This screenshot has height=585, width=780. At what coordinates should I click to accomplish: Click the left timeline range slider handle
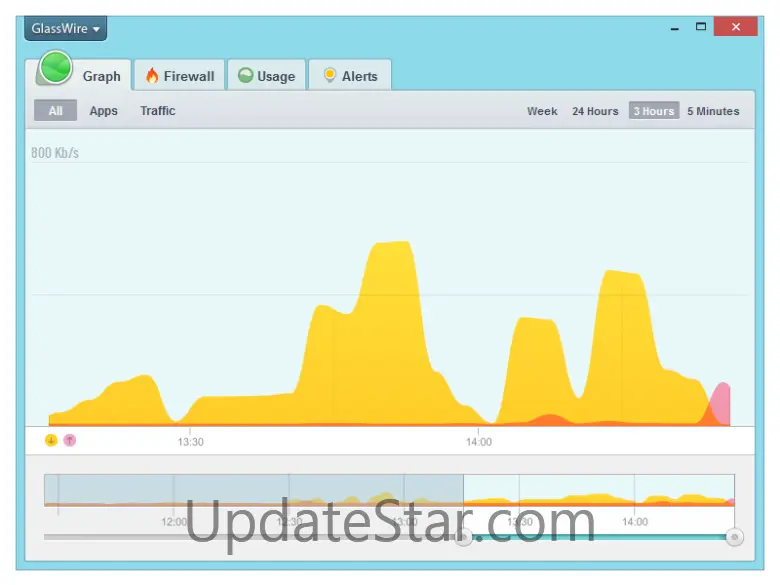click(x=464, y=537)
